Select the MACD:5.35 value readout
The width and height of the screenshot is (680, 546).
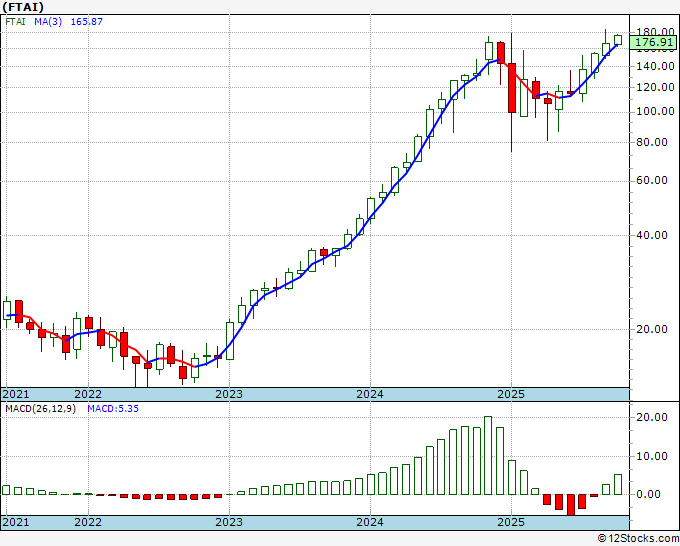(113, 409)
